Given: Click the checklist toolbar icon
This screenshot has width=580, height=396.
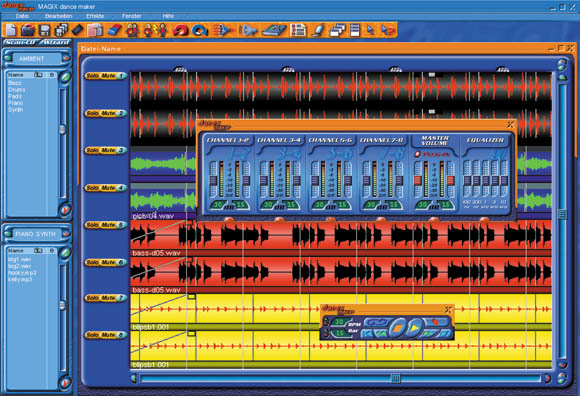Looking at the screenshot, I should coord(298,30).
